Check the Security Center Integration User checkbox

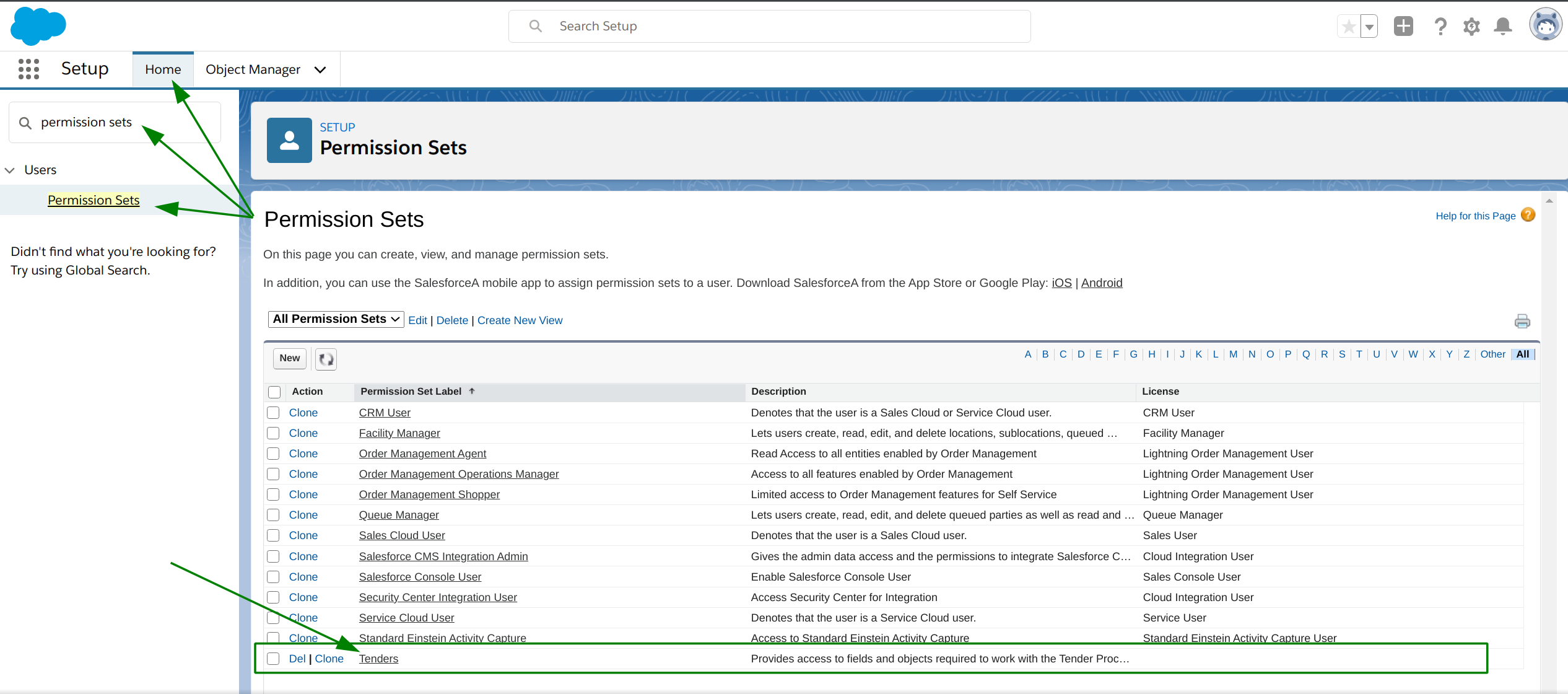point(273,597)
